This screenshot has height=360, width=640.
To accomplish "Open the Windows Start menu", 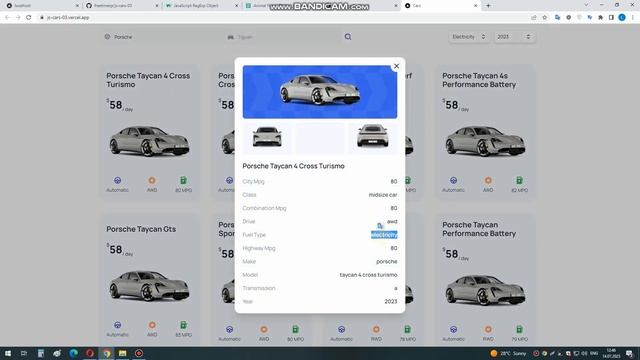I will (7, 353).
